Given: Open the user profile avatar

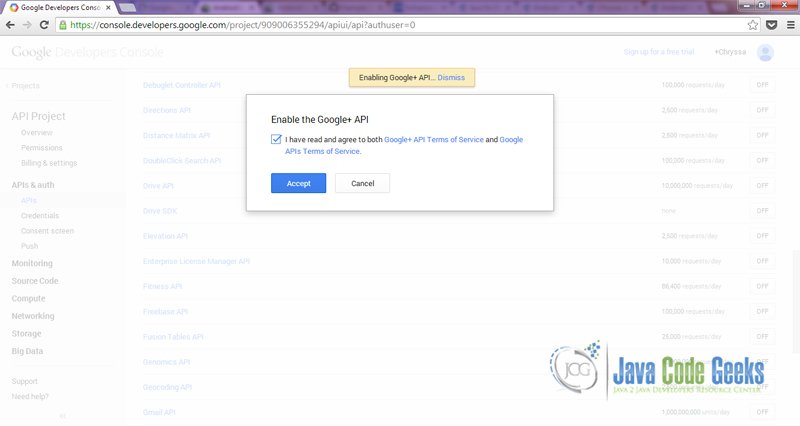Looking at the screenshot, I should tap(765, 53).
